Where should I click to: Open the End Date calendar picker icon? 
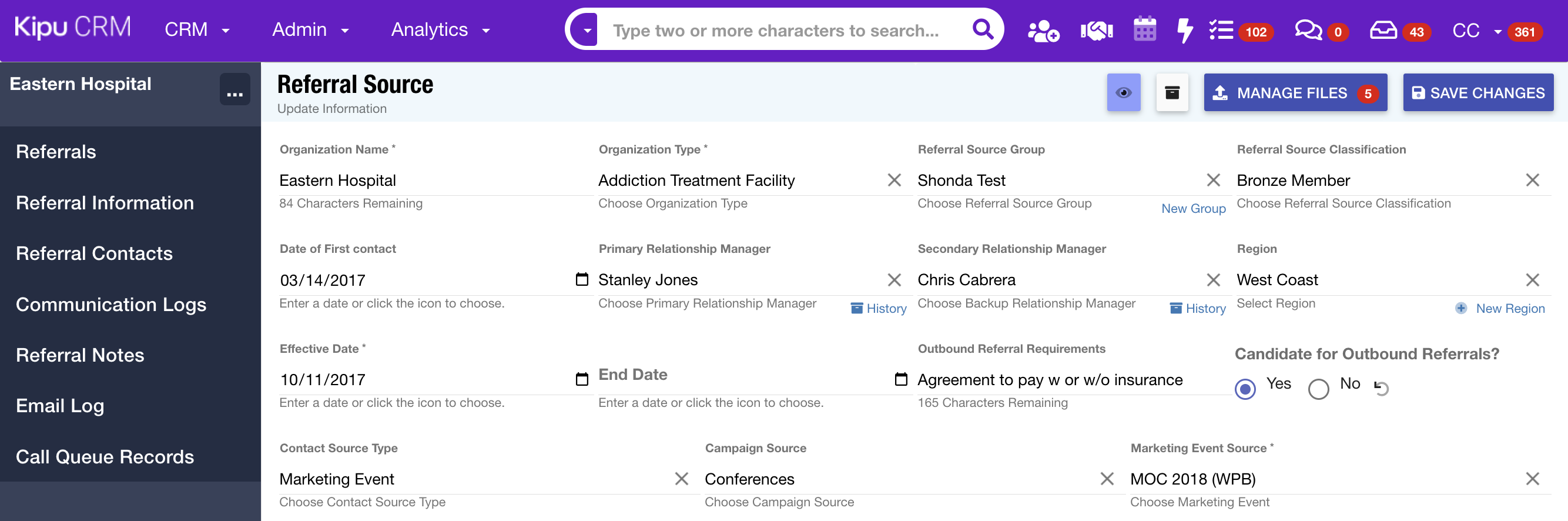click(900, 379)
